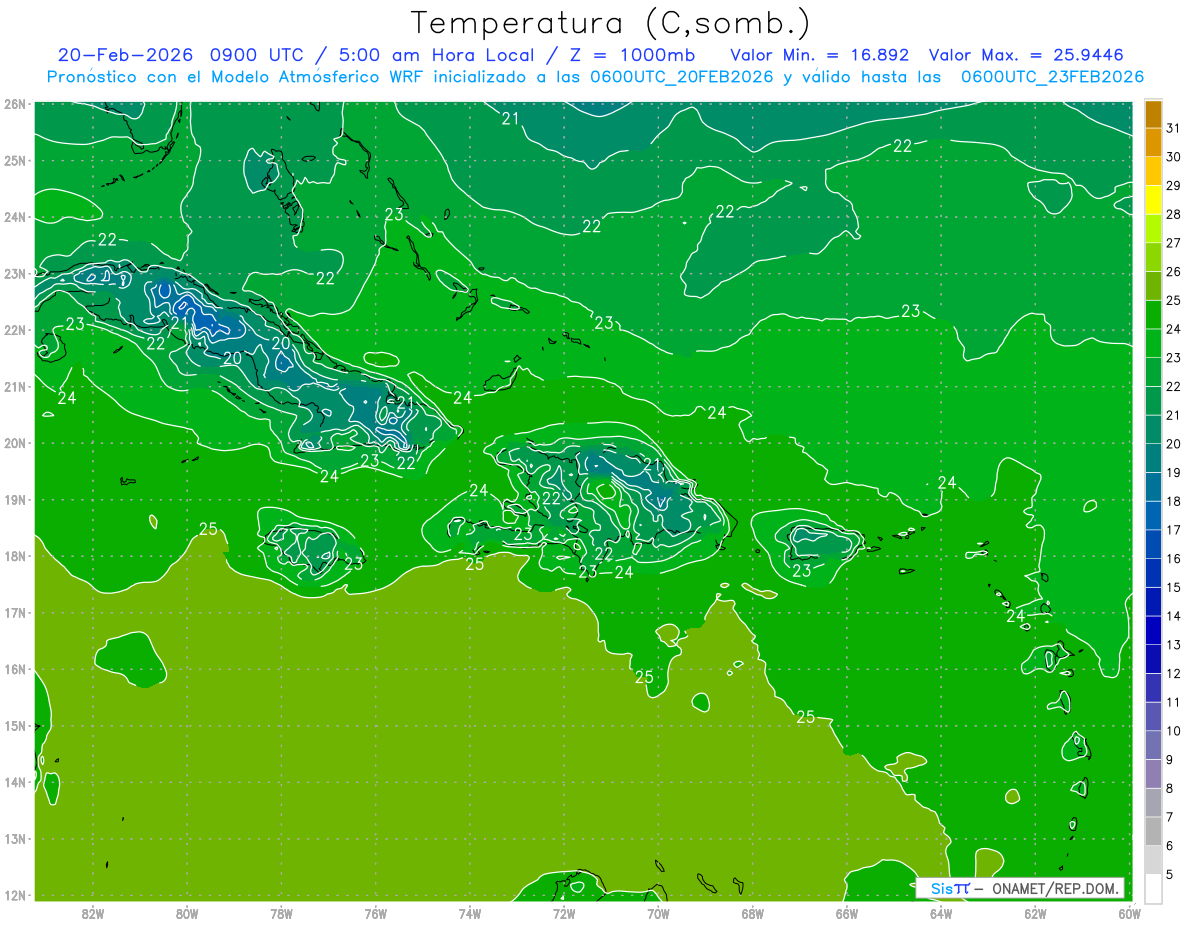Click the longitude axis label "78W"

[x=281, y=913]
